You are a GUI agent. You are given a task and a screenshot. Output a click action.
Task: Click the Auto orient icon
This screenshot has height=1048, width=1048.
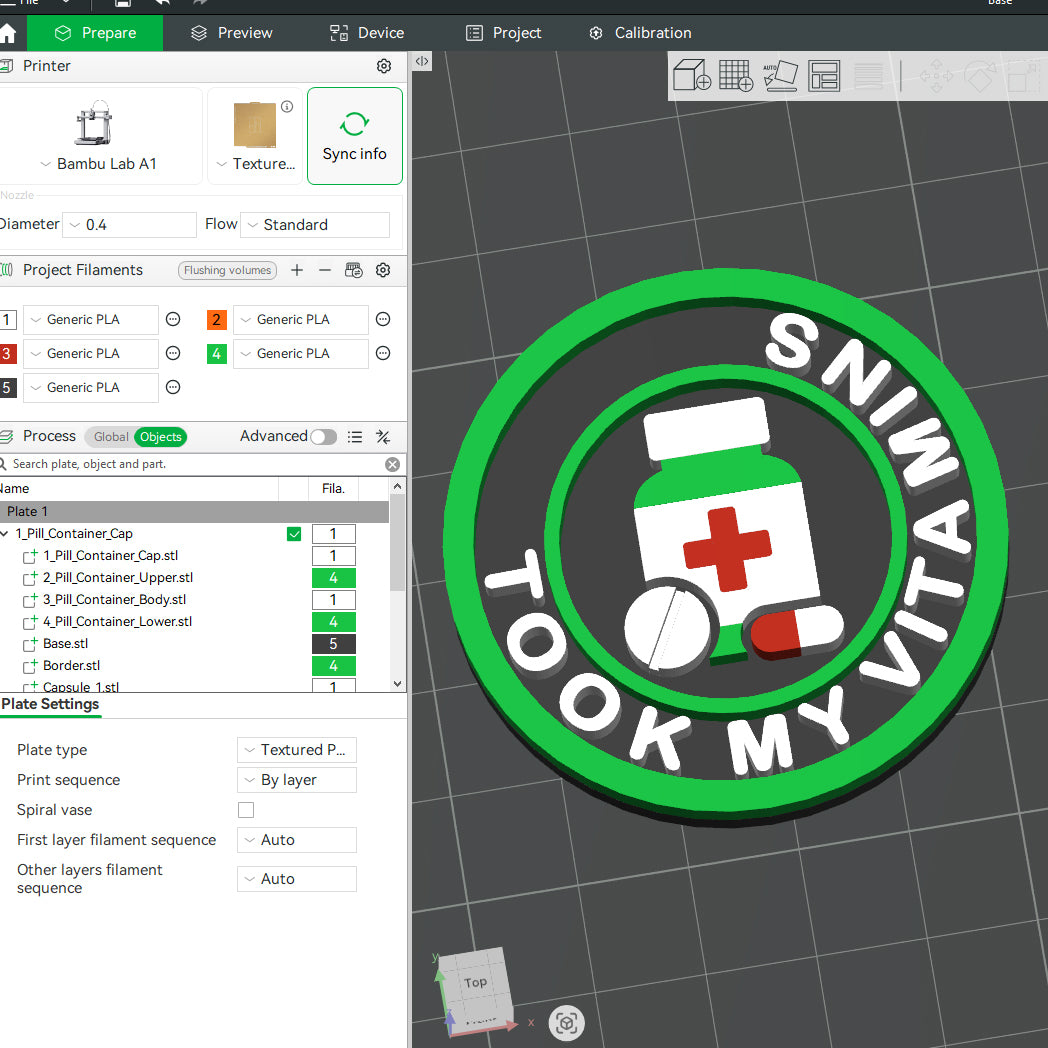pyautogui.click(x=780, y=76)
